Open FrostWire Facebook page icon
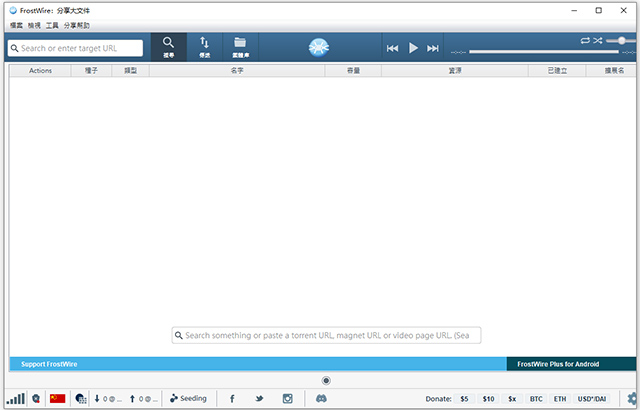 point(232,399)
